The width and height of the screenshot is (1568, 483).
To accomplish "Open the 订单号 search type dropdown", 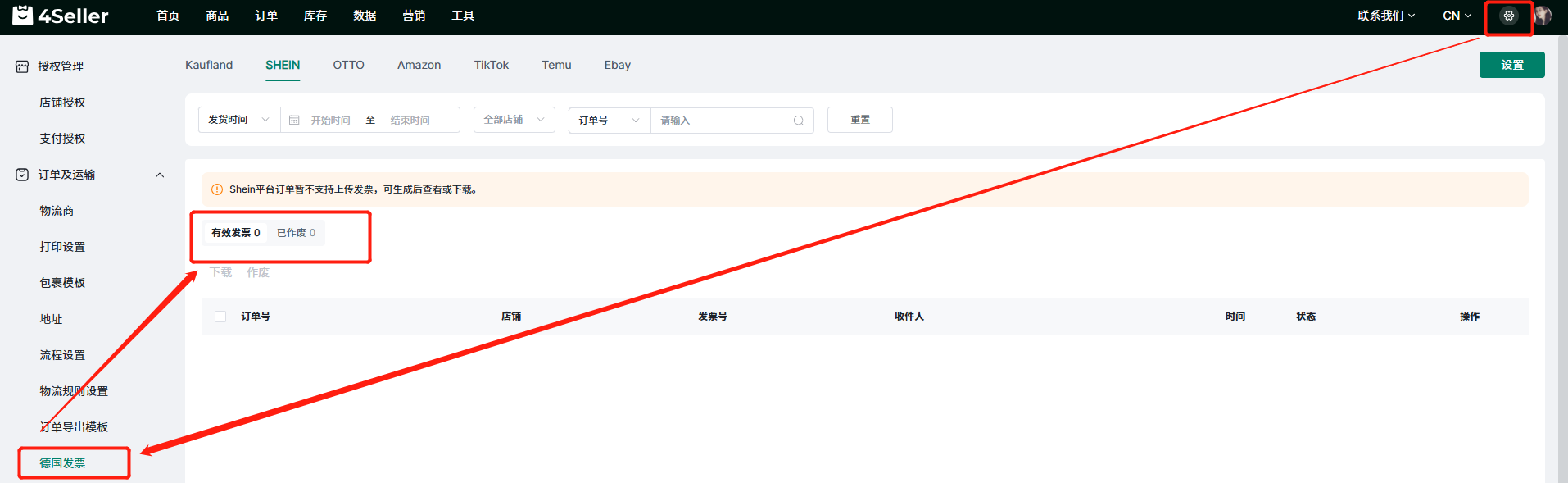I will [x=609, y=121].
